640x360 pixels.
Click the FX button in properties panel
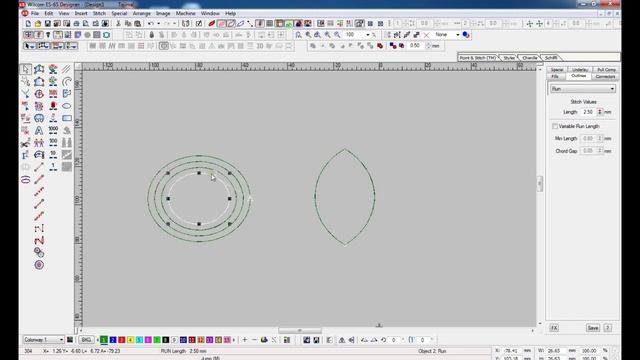[x=554, y=328]
